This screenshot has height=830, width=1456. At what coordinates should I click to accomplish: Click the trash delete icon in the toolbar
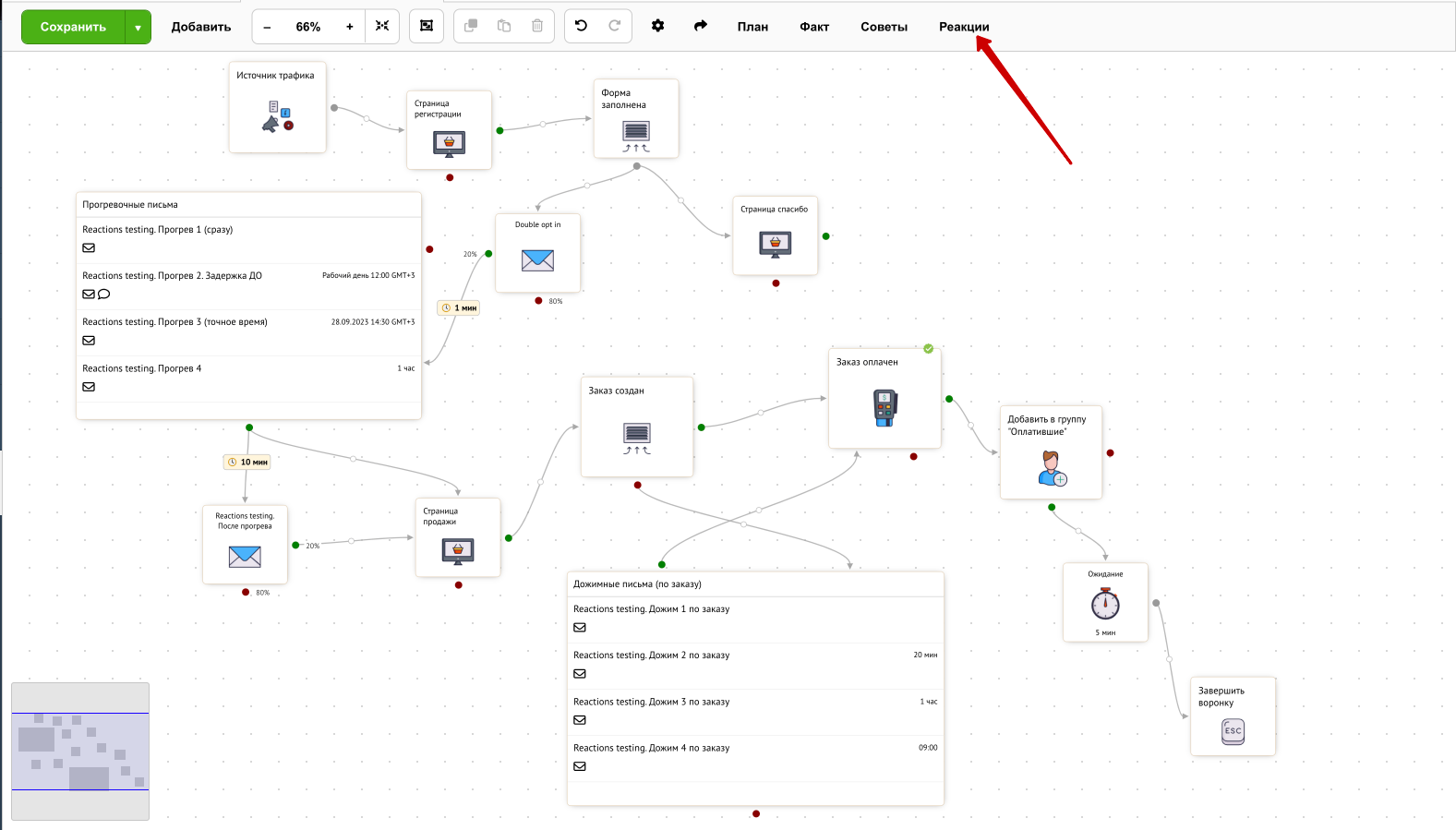(537, 26)
